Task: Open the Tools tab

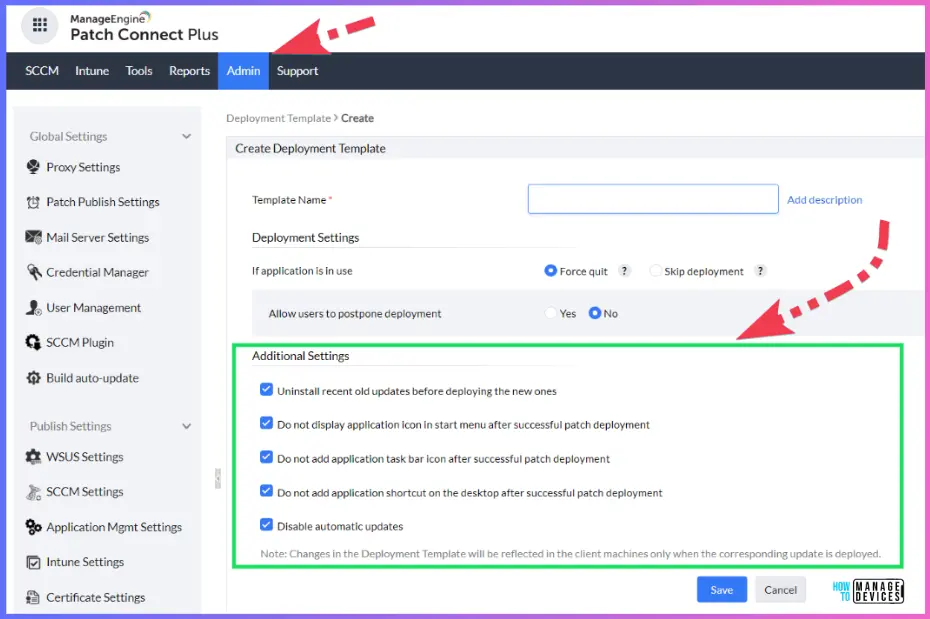Action: (139, 71)
